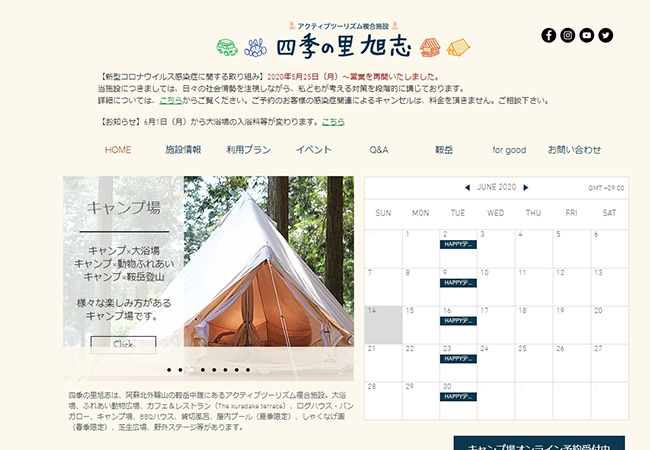Open the Twitter social icon
The width and height of the screenshot is (650, 450).
point(605,35)
